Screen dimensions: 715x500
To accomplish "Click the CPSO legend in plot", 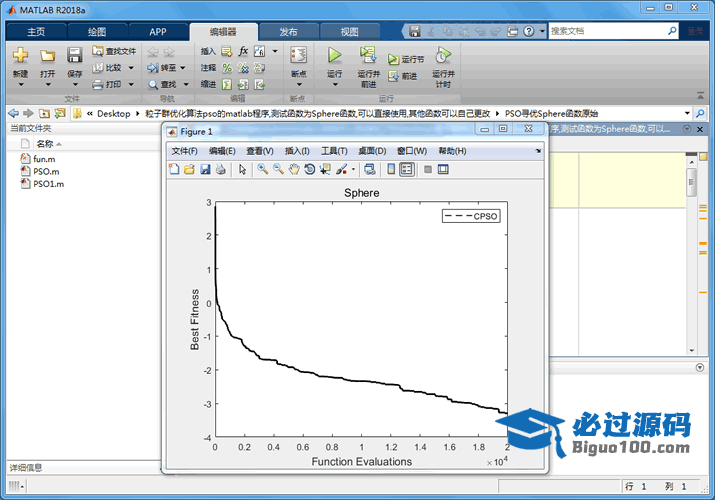I will pyautogui.click(x=471, y=216).
